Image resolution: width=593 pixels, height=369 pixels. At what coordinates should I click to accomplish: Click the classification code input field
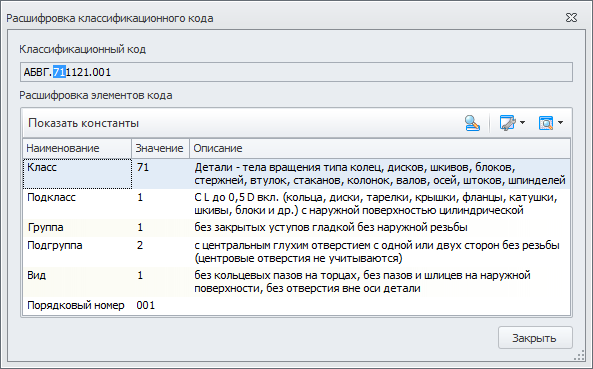coord(296,72)
